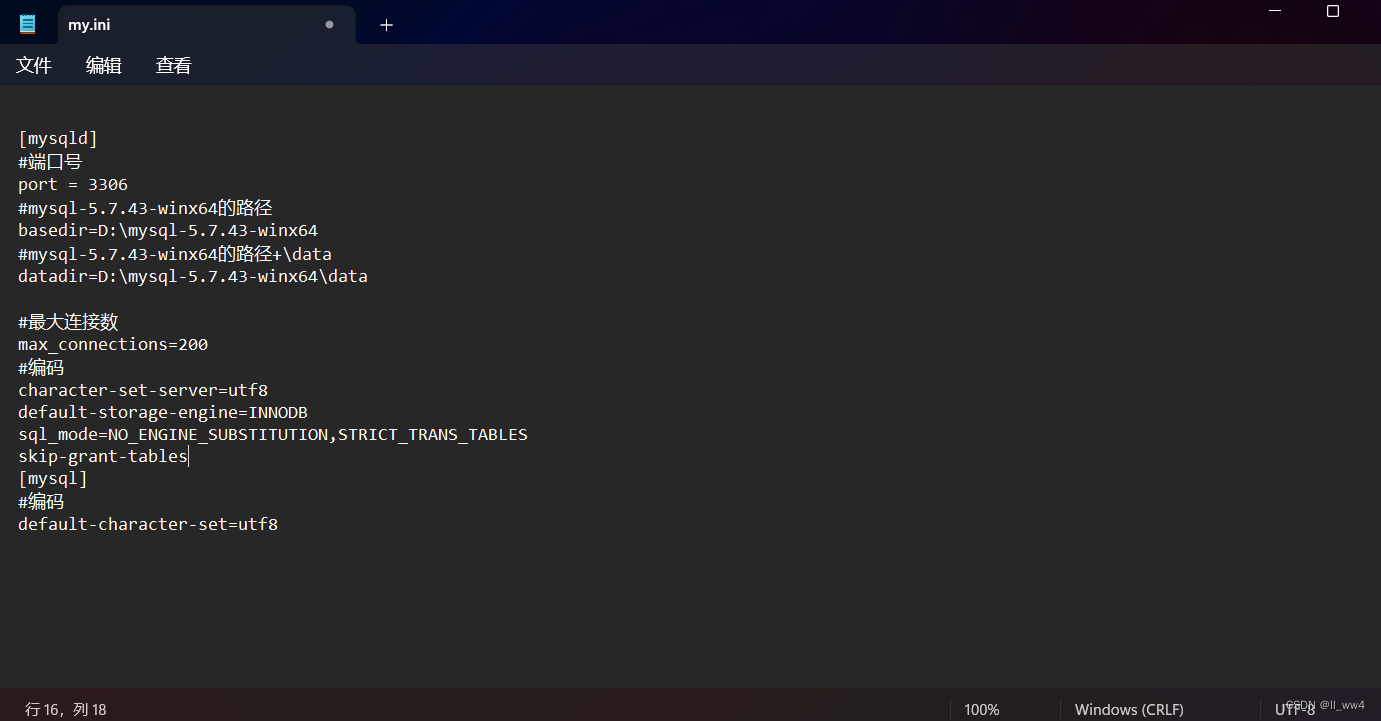Viewport: 1381px width, 721px height.
Task: Click the basedir=D:\mysql-5.7.43-winx64 line
Action: pyautogui.click(x=168, y=230)
